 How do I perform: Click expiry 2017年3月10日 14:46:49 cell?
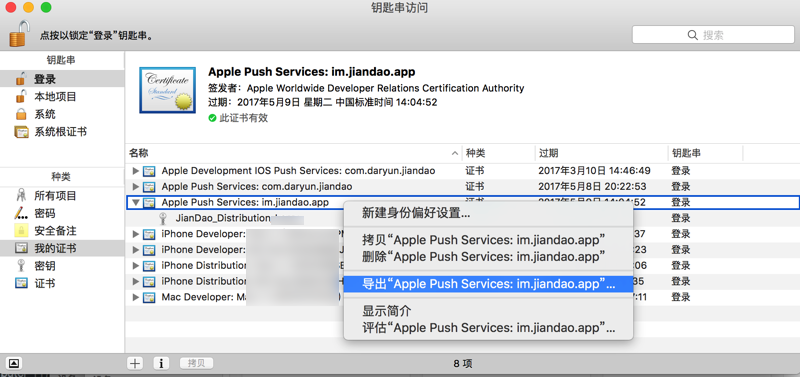pos(594,171)
